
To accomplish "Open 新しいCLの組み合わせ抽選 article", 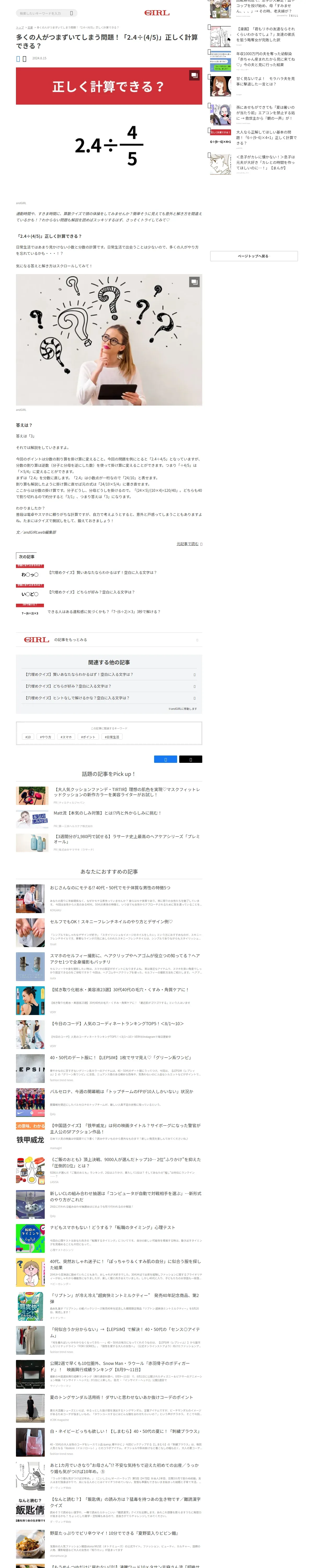I will 125,1196.
